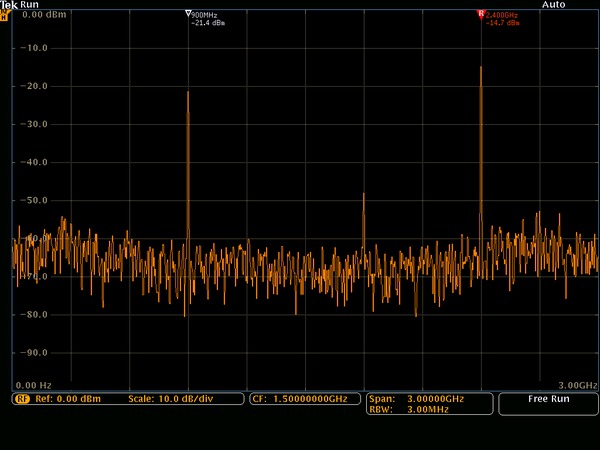
Task: Click the red reference marker at 2.4GHz
Action: 481,15
